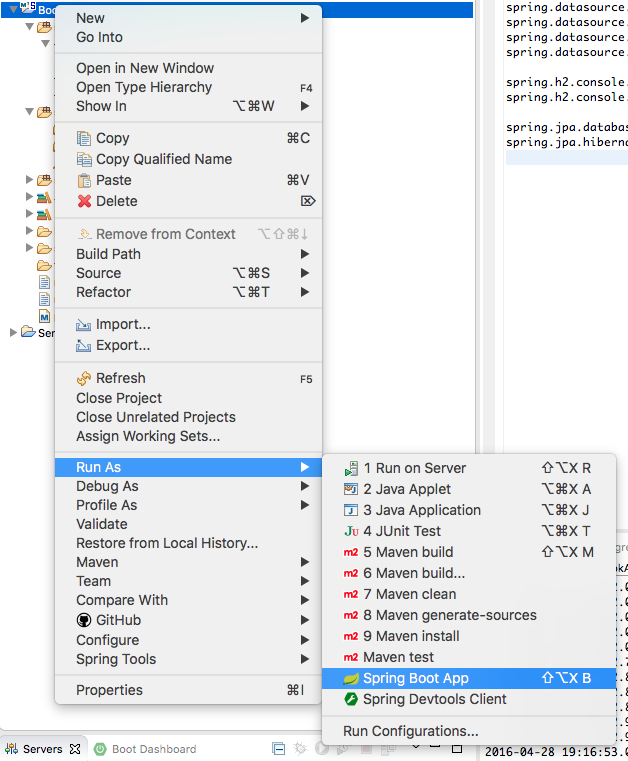Select 7 Maven clean
Image resolution: width=628 pixels, height=761 pixels.
(x=469, y=594)
